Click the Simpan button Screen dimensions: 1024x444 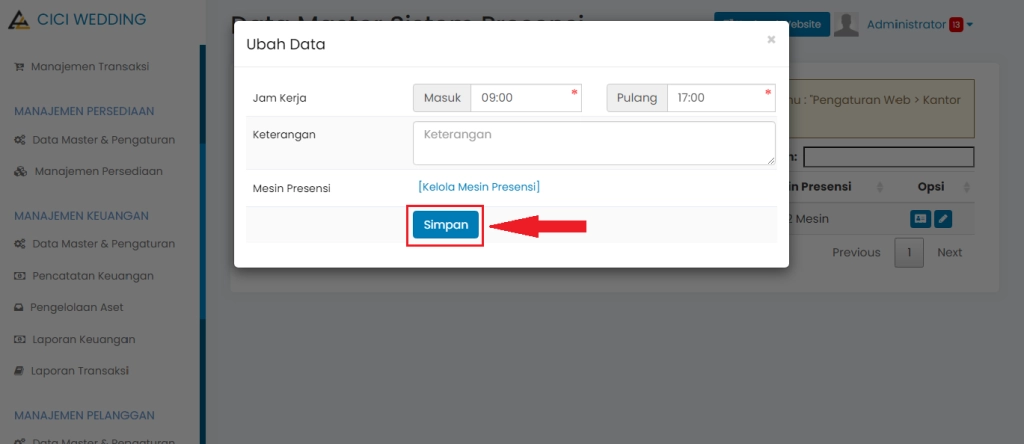click(x=445, y=225)
